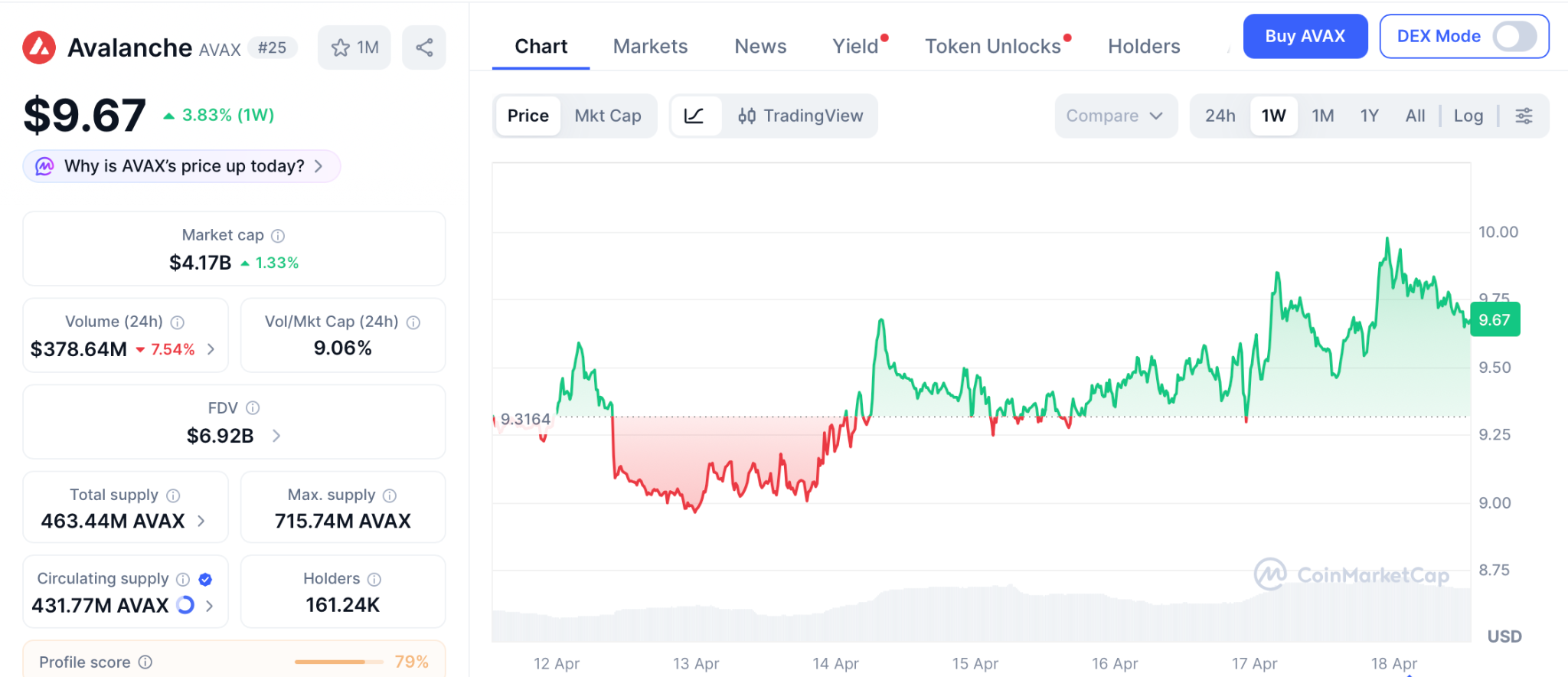This screenshot has width=1568, height=677.
Task: Click the Avalanche red logo
Action: (x=39, y=47)
